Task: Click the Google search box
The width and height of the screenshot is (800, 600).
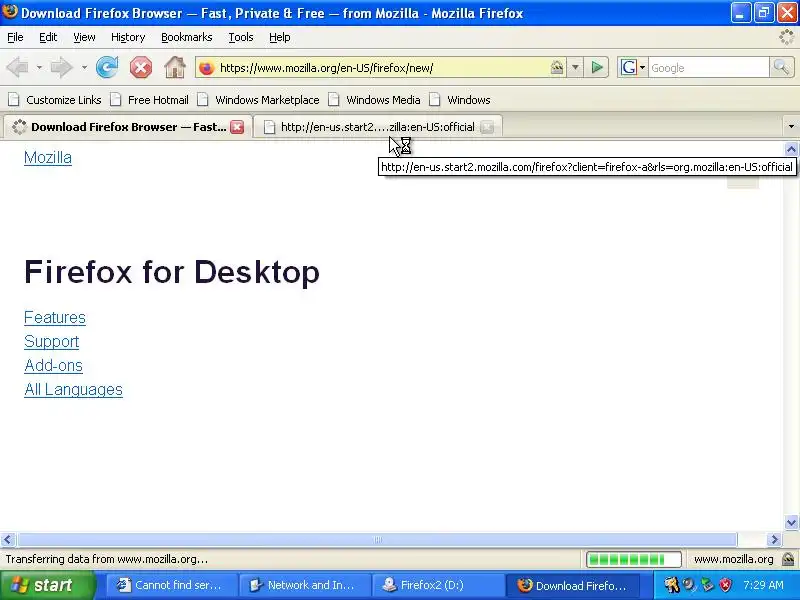Action: [x=709, y=67]
